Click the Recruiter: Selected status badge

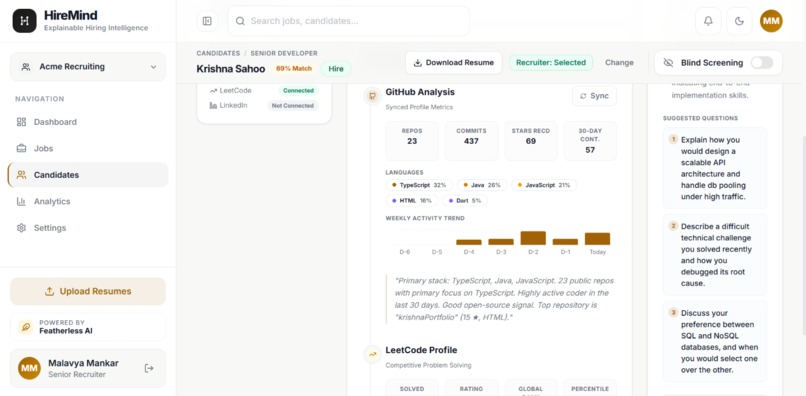551,63
